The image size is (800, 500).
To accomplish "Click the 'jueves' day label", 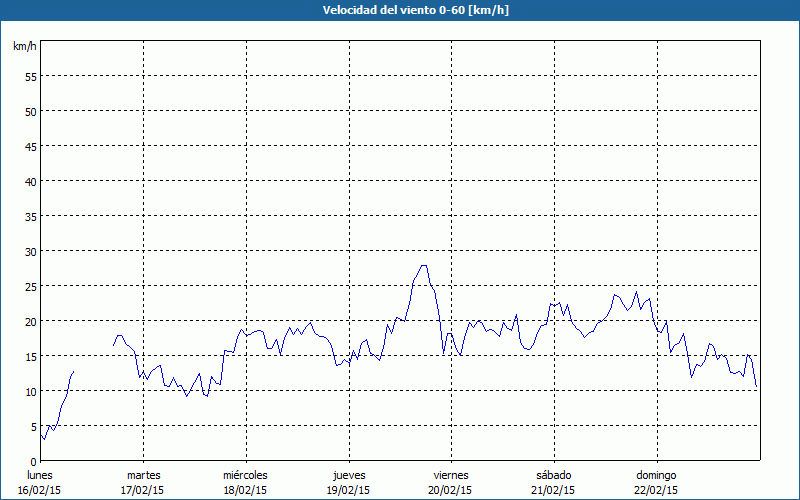I will tap(348, 475).
